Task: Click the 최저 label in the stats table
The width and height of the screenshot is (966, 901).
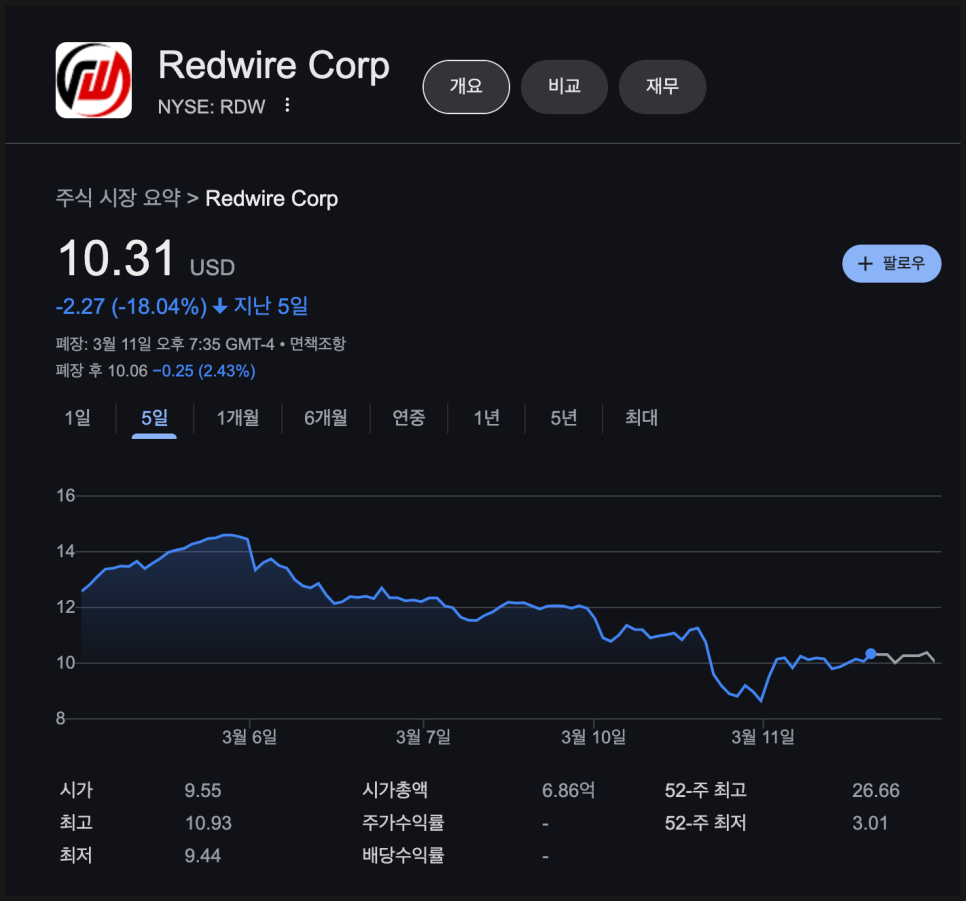Action: tap(76, 855)
